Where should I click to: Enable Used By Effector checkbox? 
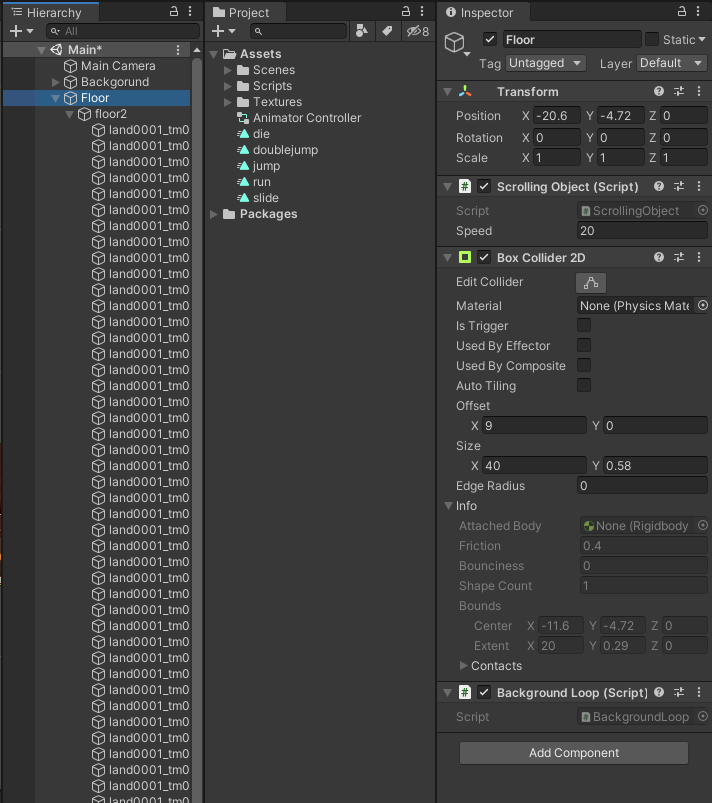tap(584, 345)
